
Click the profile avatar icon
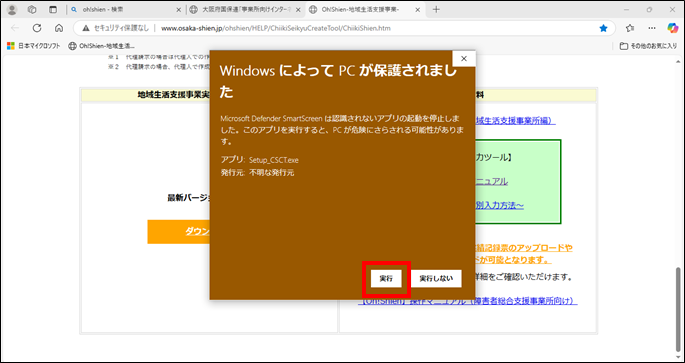(12, 9)
